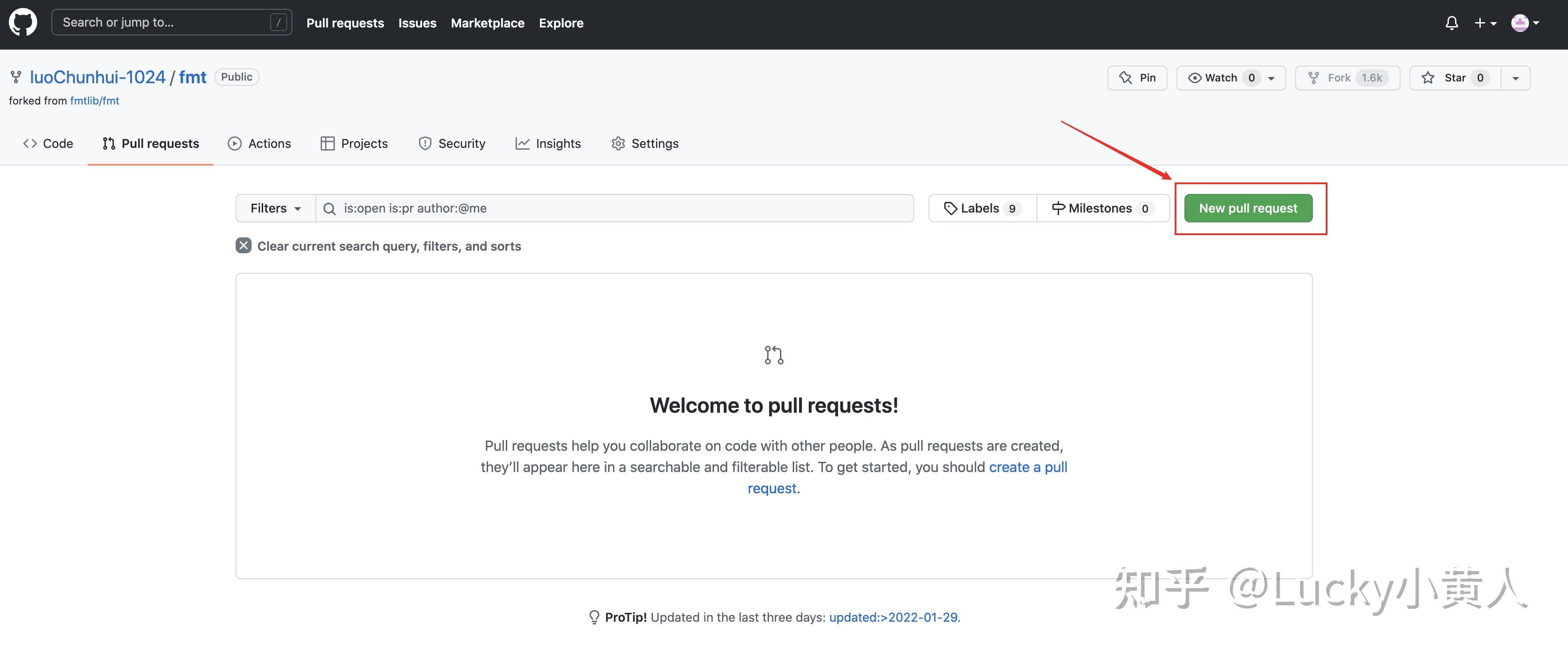Open the Star lists dropdown arrow
Image resolution: width=1568 pixels, height=658 pixels.
coord(1516,78)
